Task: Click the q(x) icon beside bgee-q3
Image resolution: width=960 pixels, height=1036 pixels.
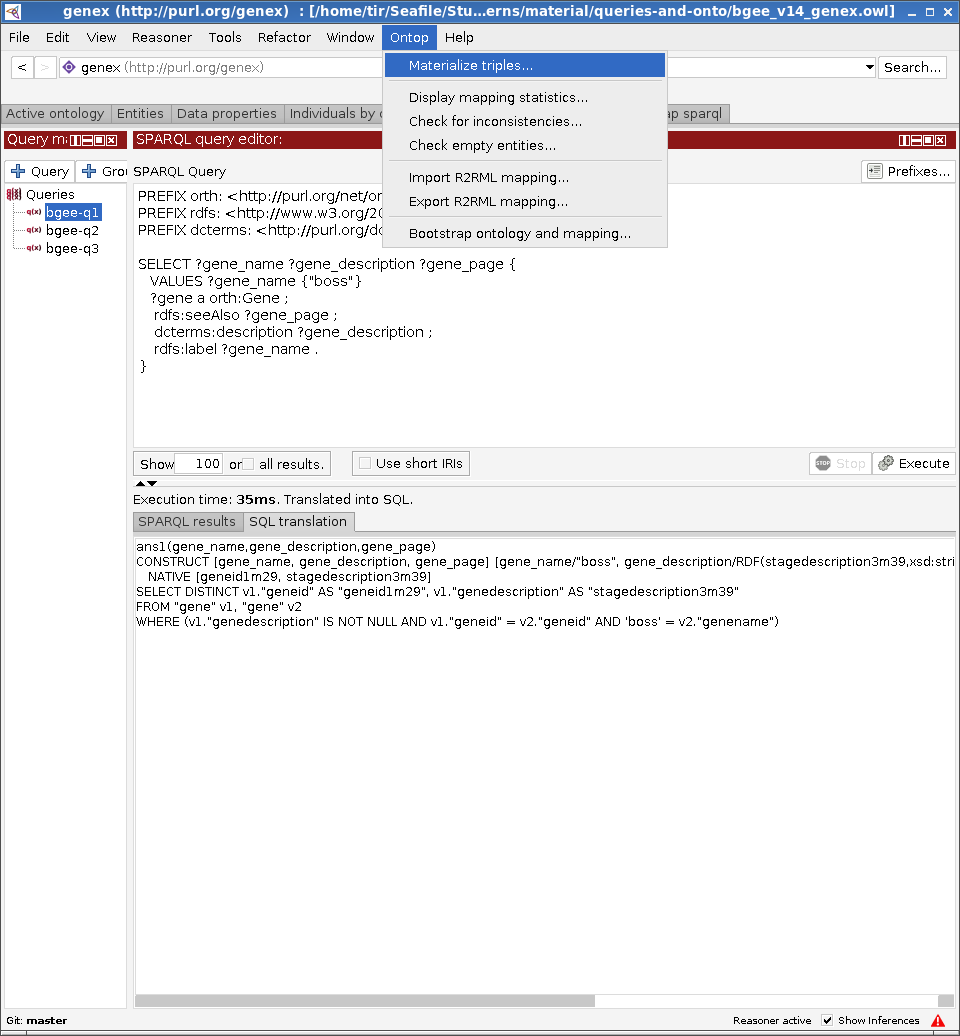Action: point(34,248)
